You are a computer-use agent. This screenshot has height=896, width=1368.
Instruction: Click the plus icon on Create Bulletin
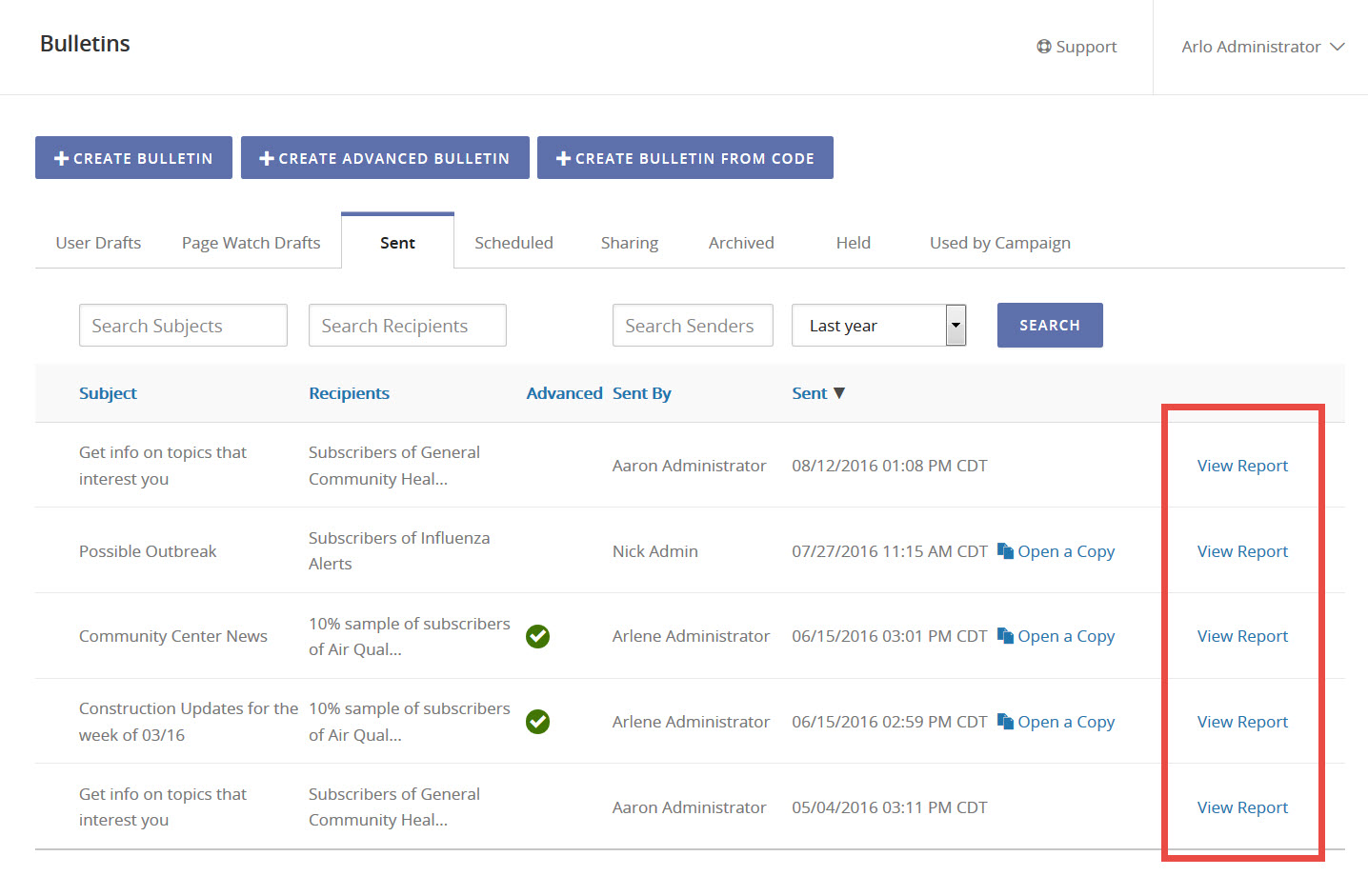click(x=61, y=157)
